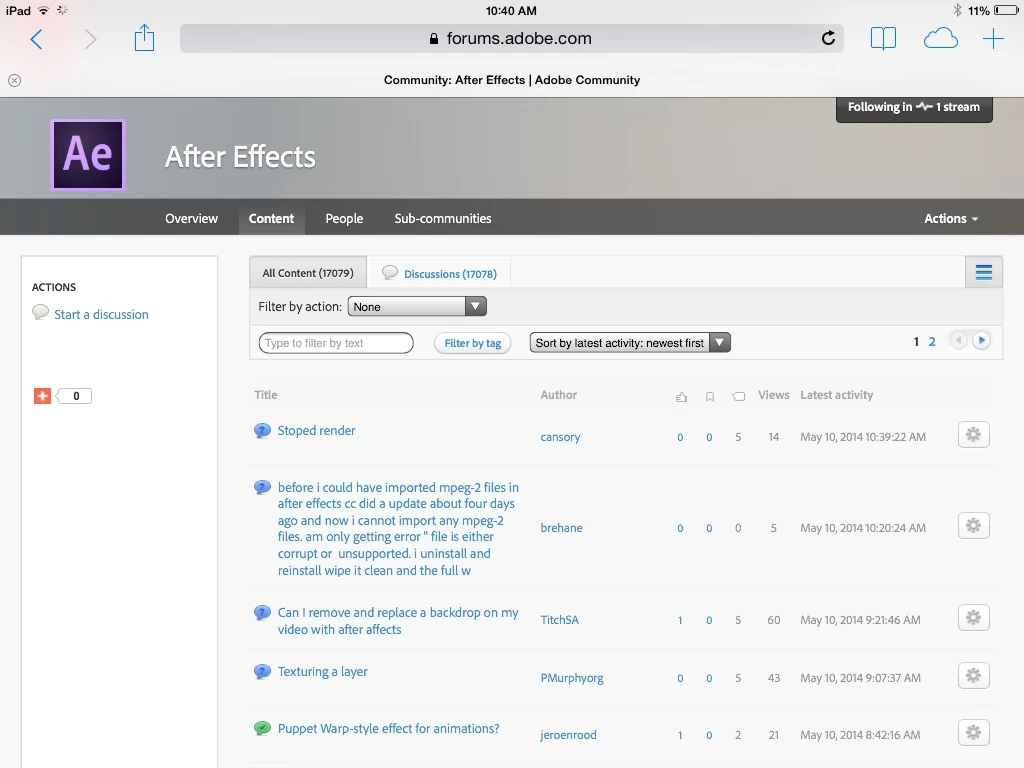Image resolution: width=1024 pixels, height=768 pixels.
Task: Tap the forums.adobe.com address bar
Action: 511,39
